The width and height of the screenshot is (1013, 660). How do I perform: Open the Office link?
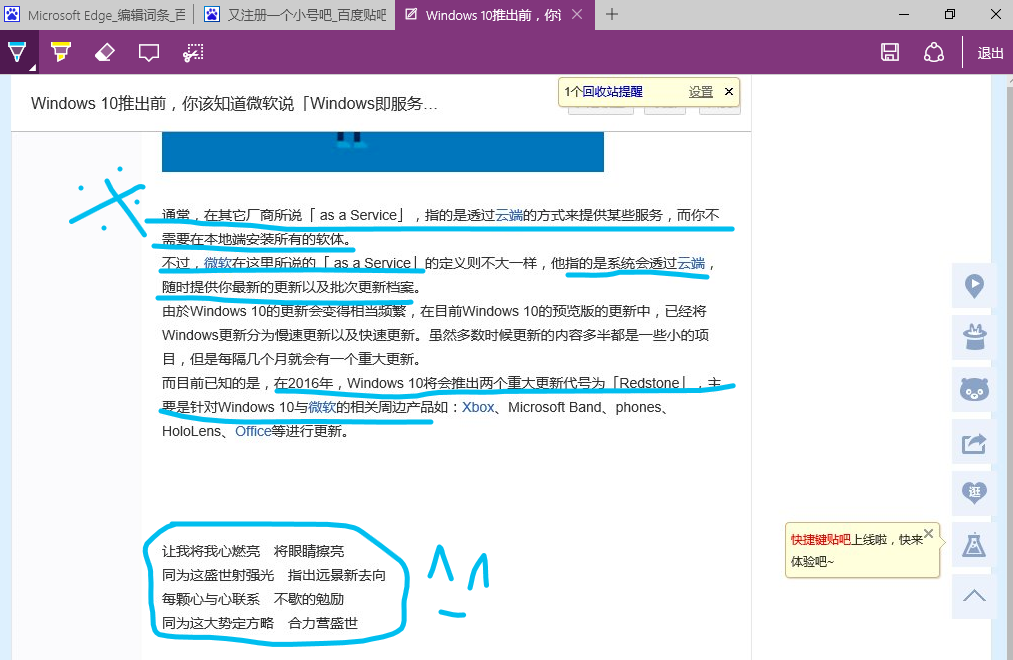[253, 431]
